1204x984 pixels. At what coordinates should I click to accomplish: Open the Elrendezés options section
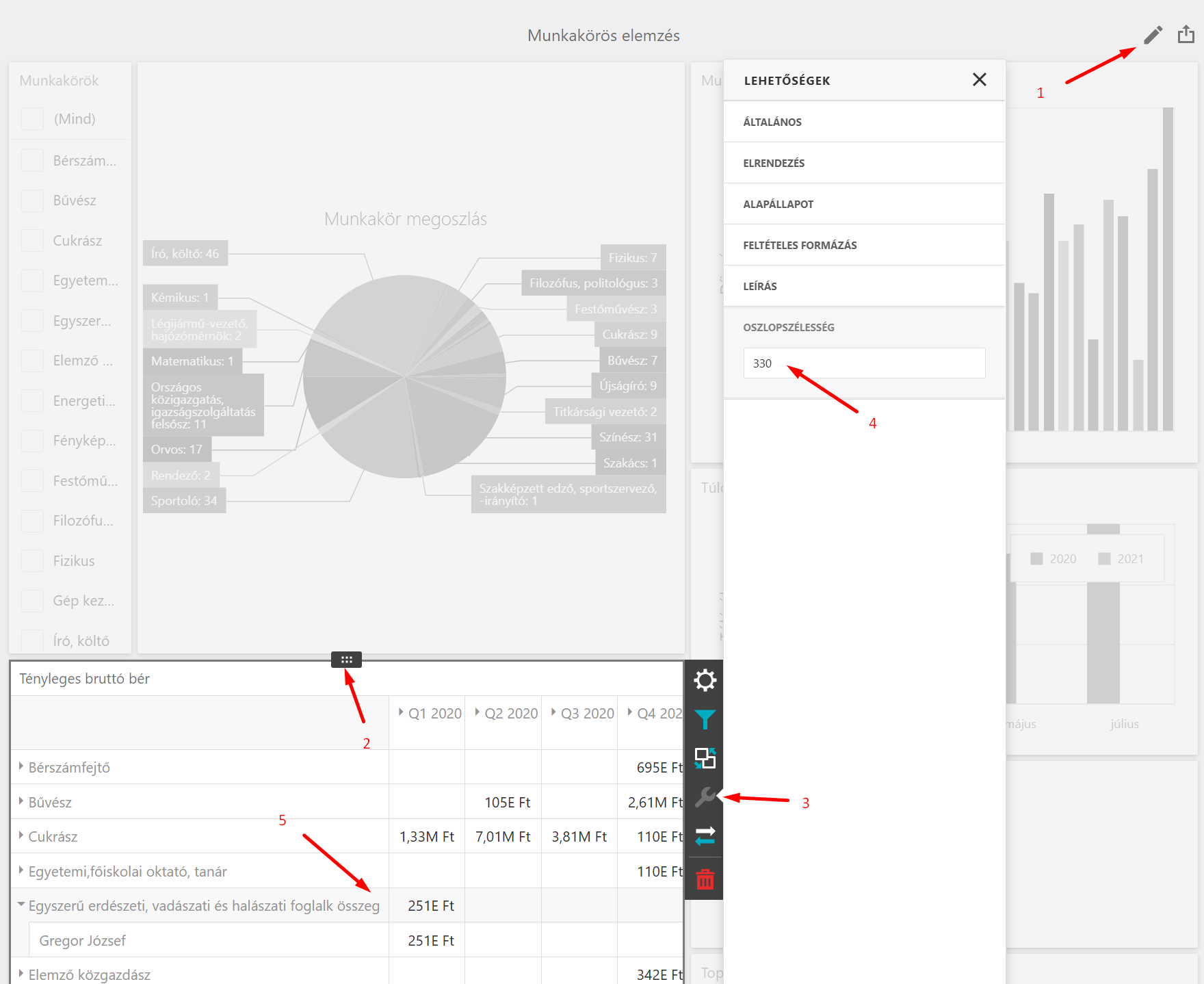[864, 163]
